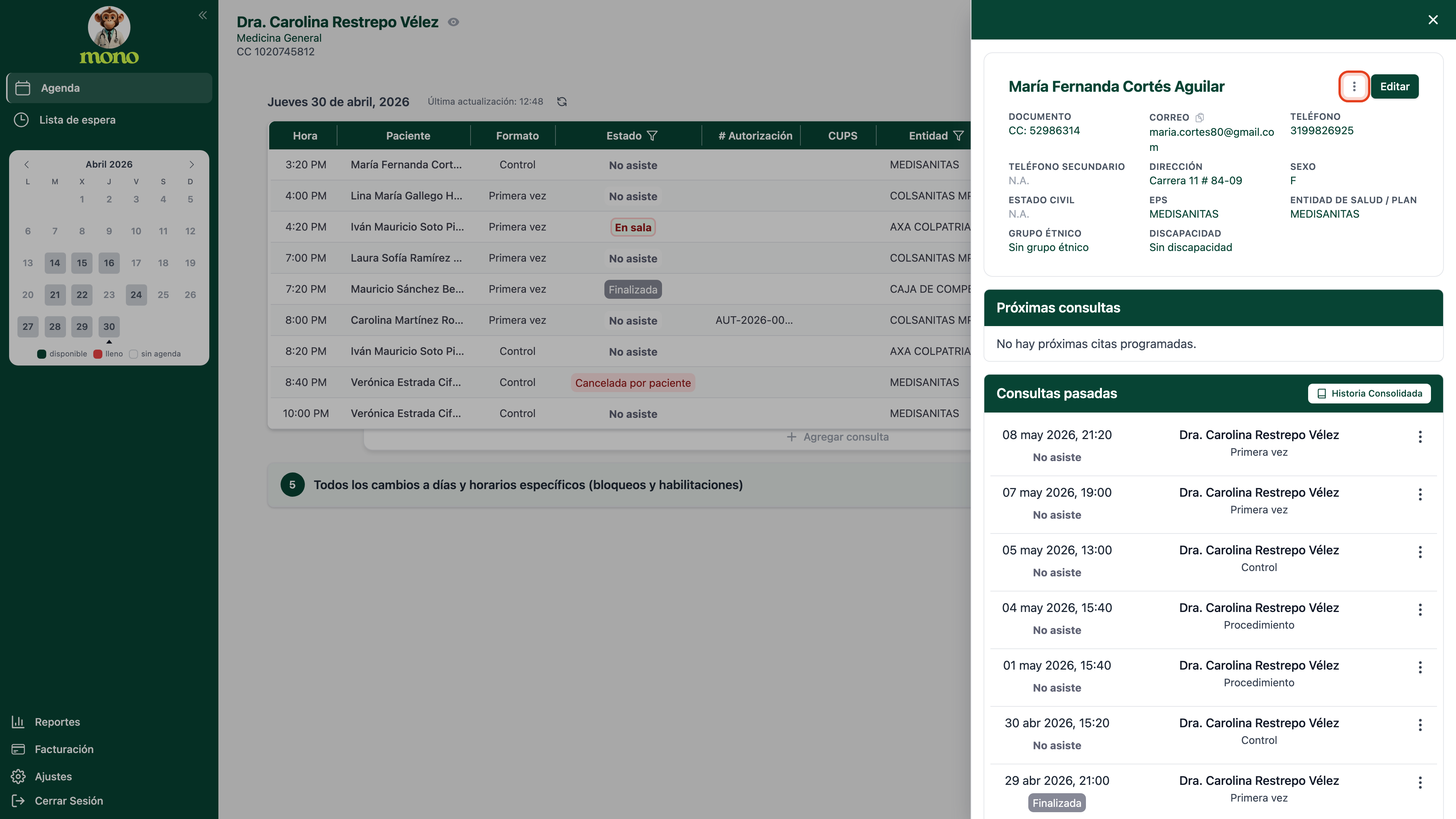1456x819 pixels.
Task: Open options for 30 abr 2026 consultation
Action: pos(1420,725)
